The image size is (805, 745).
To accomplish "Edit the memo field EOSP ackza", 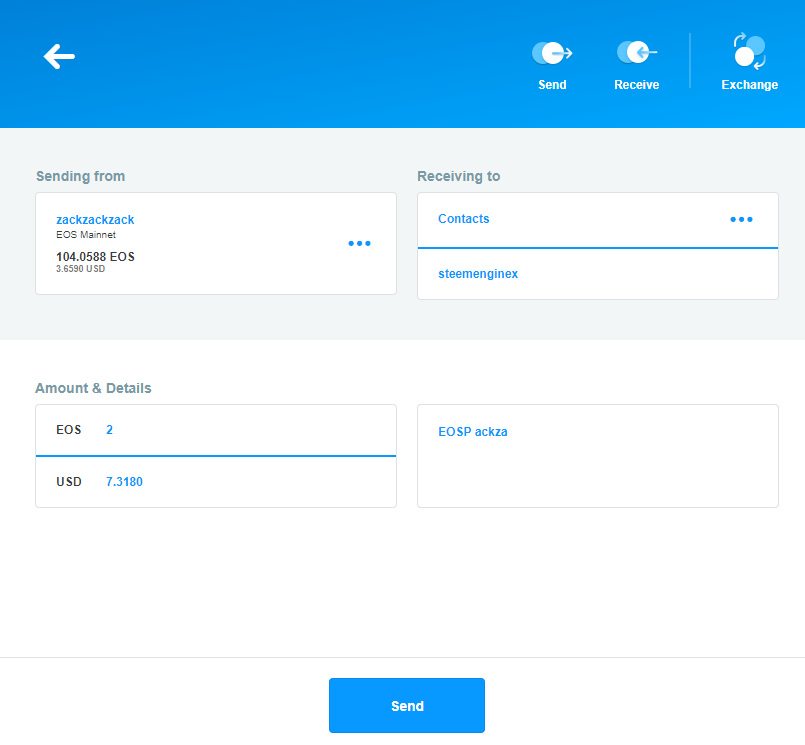I will pyautogui.click(x=598, y=456).
